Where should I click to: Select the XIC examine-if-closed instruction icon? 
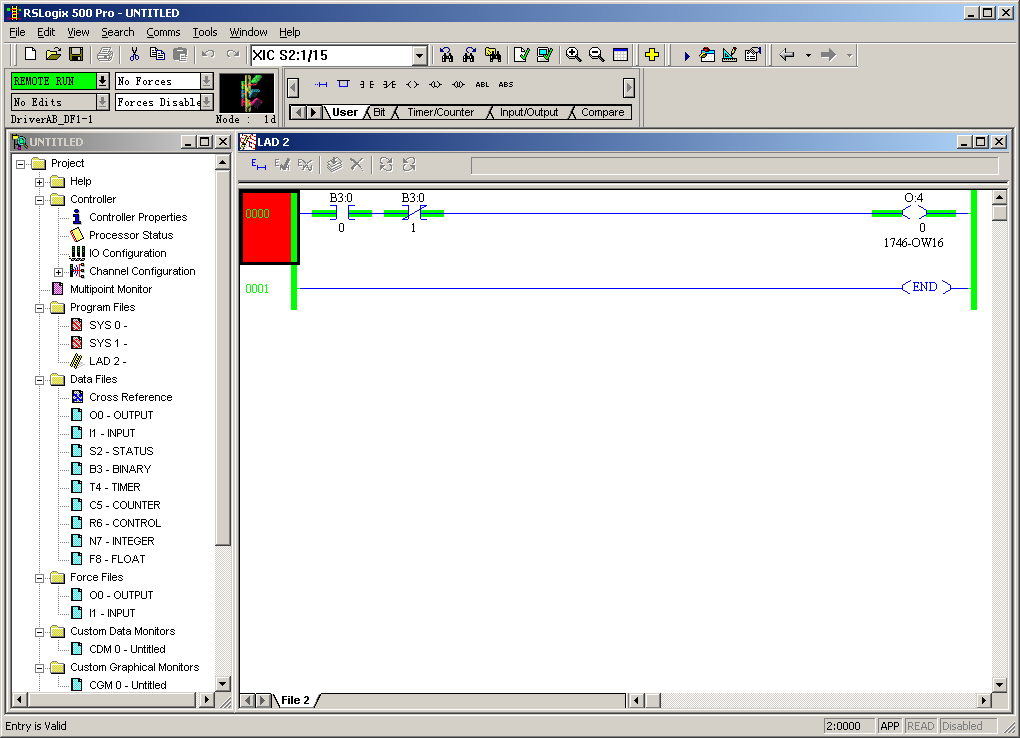click(367, 84)
